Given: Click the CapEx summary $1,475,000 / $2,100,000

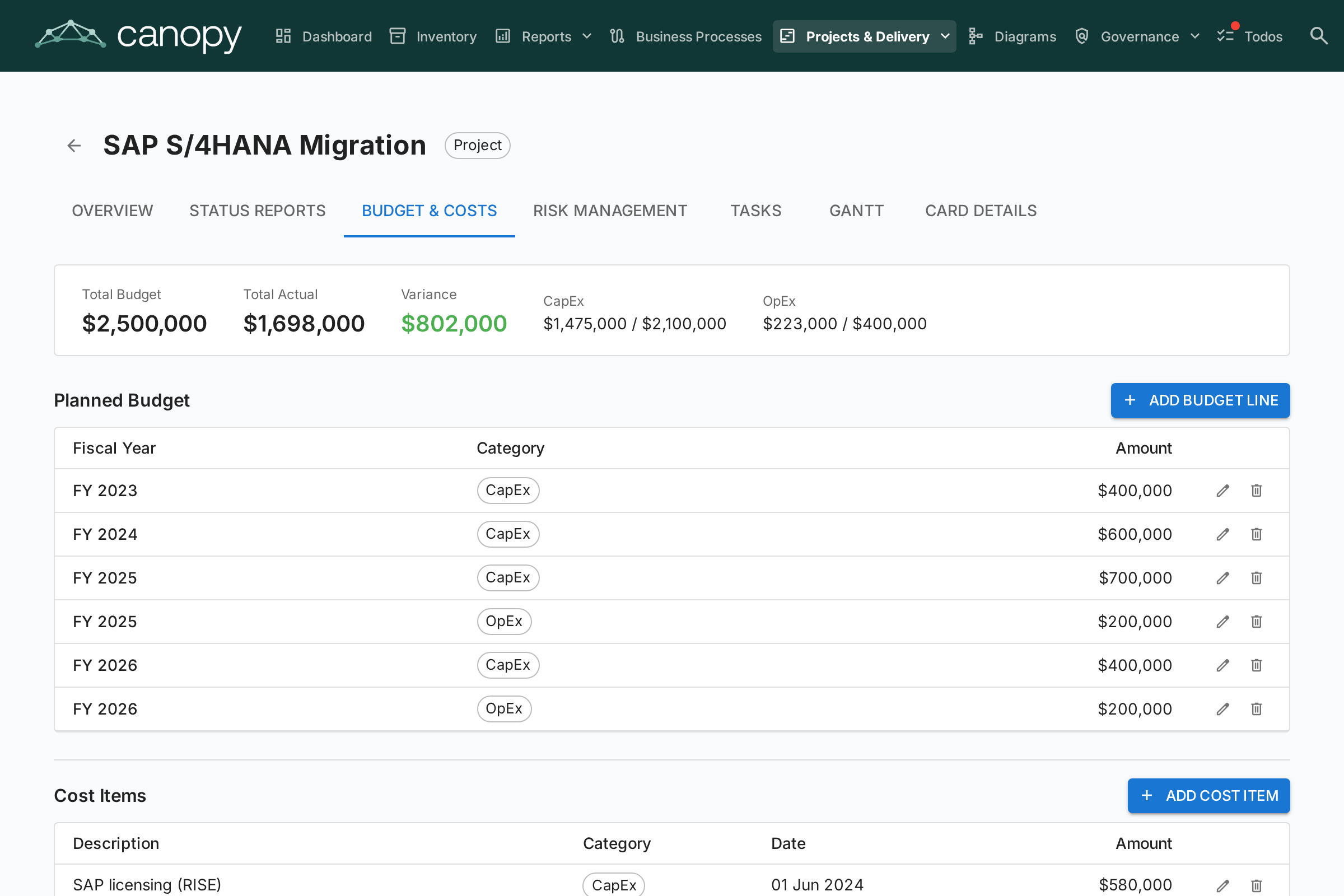Looking at the screenshot, I should point(635,324).
